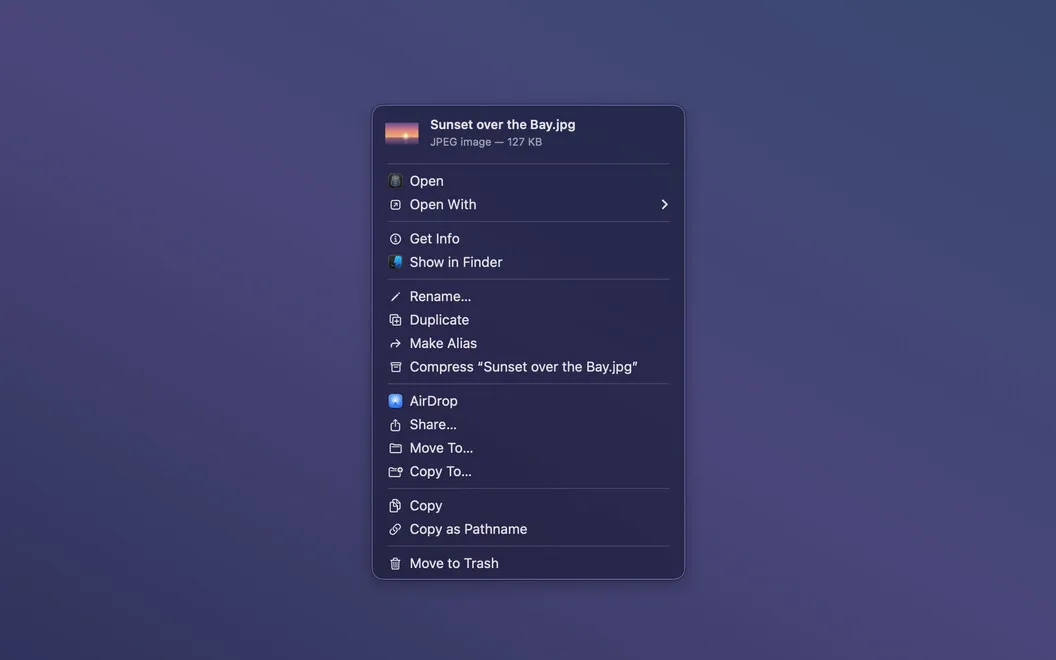Screen dimensions: 1056x660
Task: Choose Make Alias option
Action: coord(528,343)
